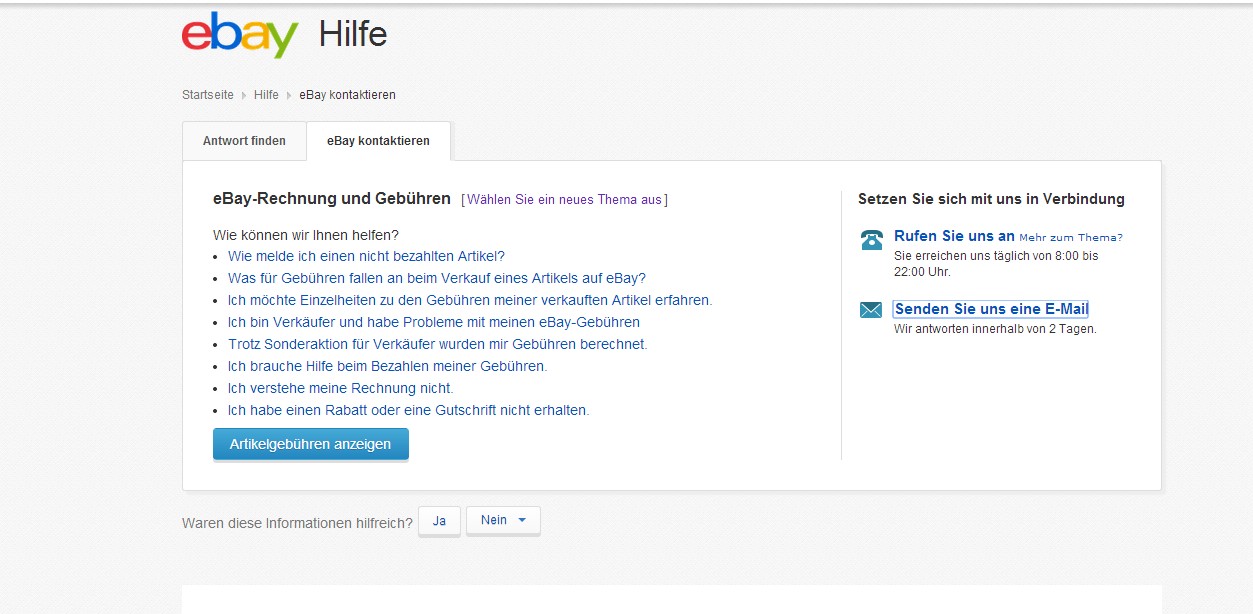Click 'Ich brauche Hilfe beim Bezahlen meiner Gebühren'
This screenshot has height=614, width=1253.
[388, 366]
